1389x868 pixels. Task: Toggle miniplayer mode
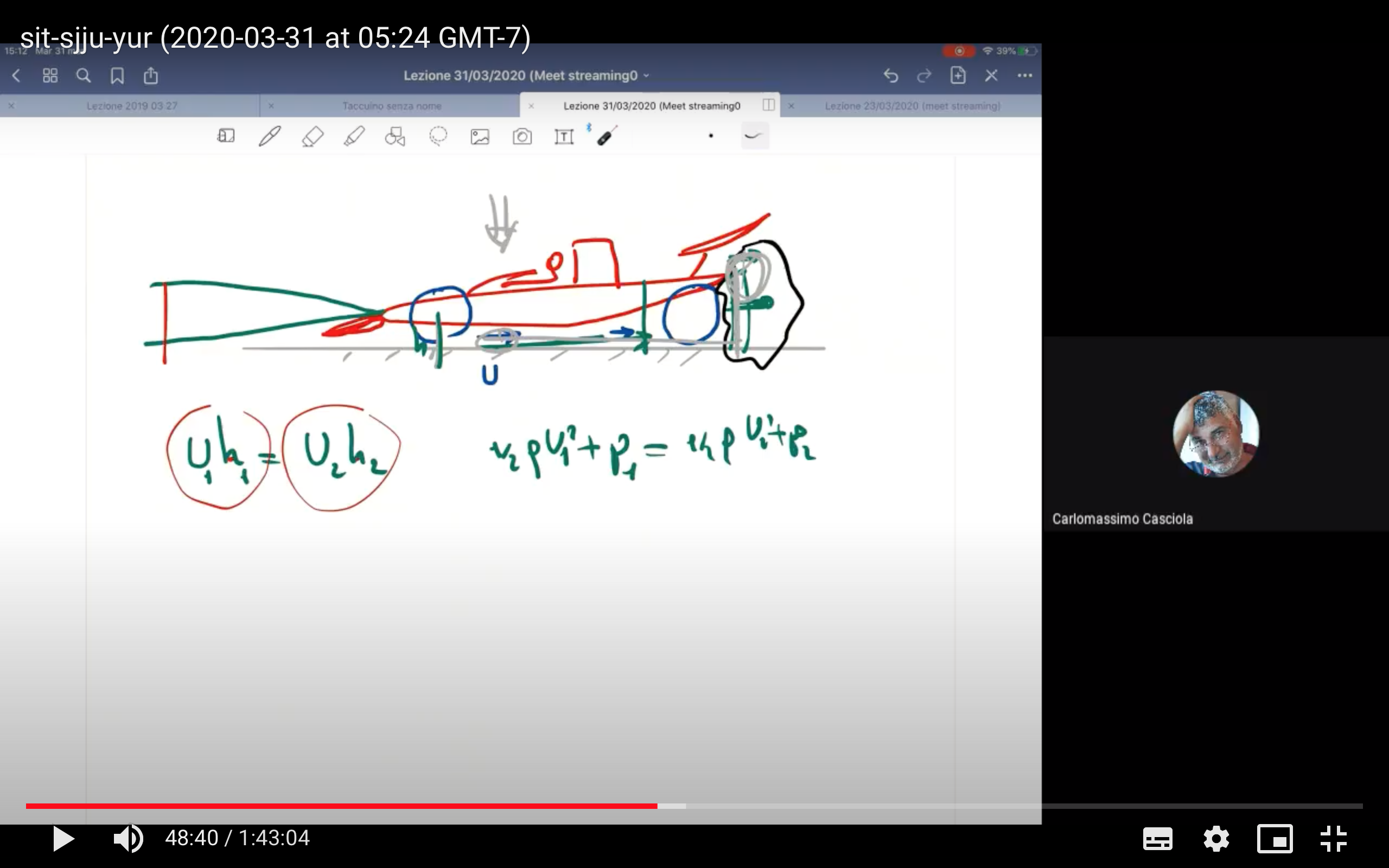click(x=1274, y=839)
